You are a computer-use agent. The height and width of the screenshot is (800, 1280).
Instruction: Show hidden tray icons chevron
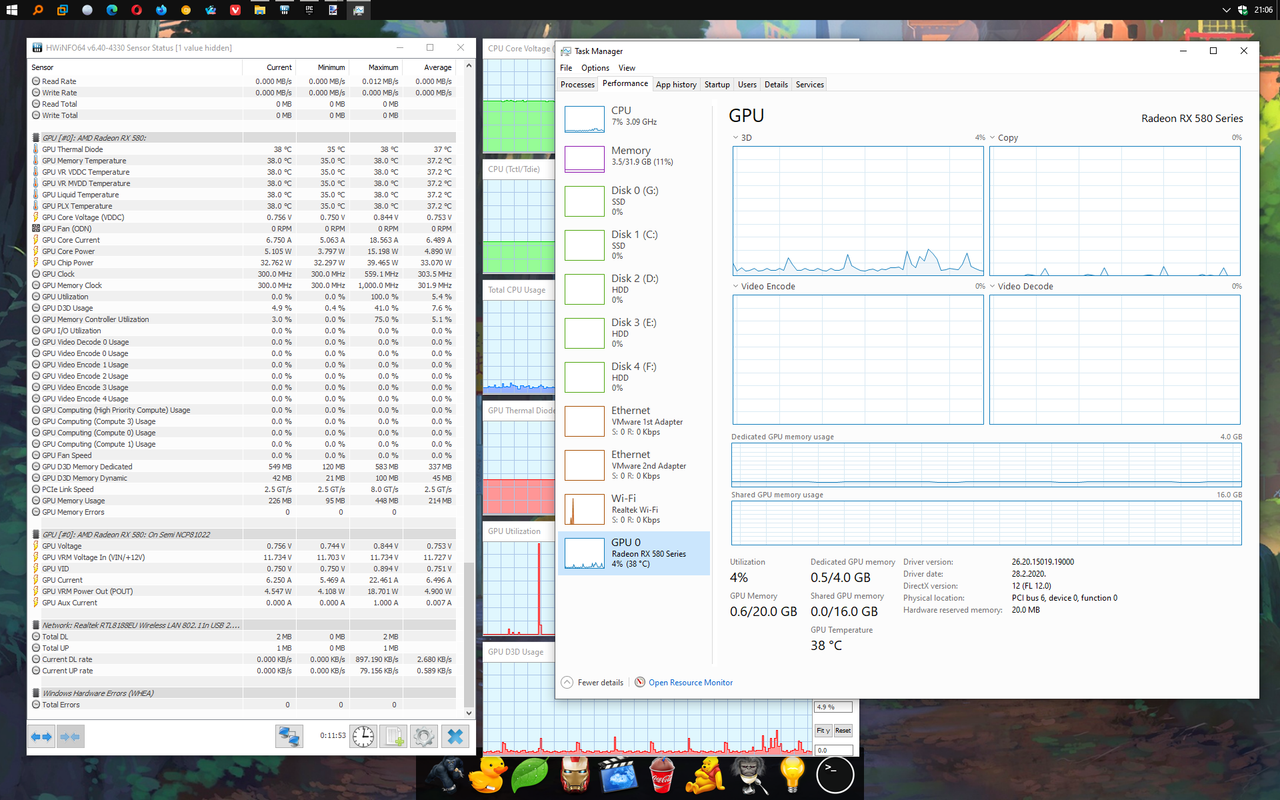[1228, 10]
